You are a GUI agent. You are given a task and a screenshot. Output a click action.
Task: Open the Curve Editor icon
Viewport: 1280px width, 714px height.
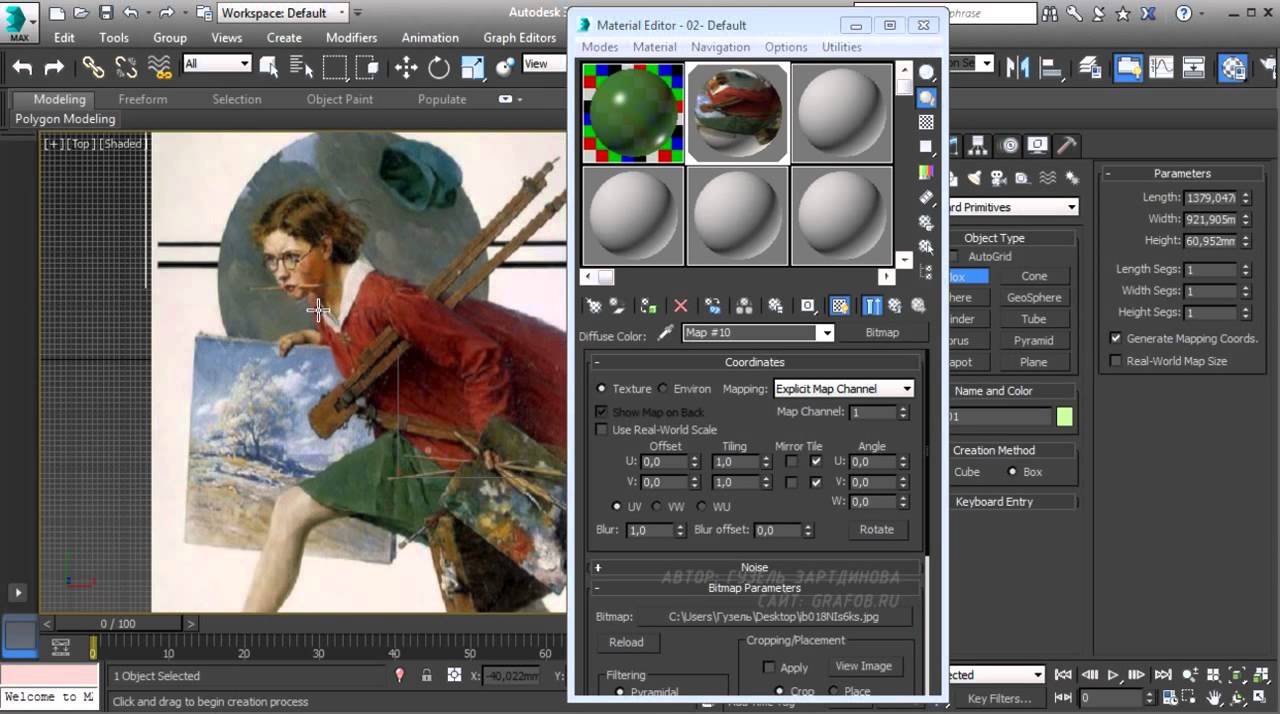pyautogui.click(x=1161, y=67)
